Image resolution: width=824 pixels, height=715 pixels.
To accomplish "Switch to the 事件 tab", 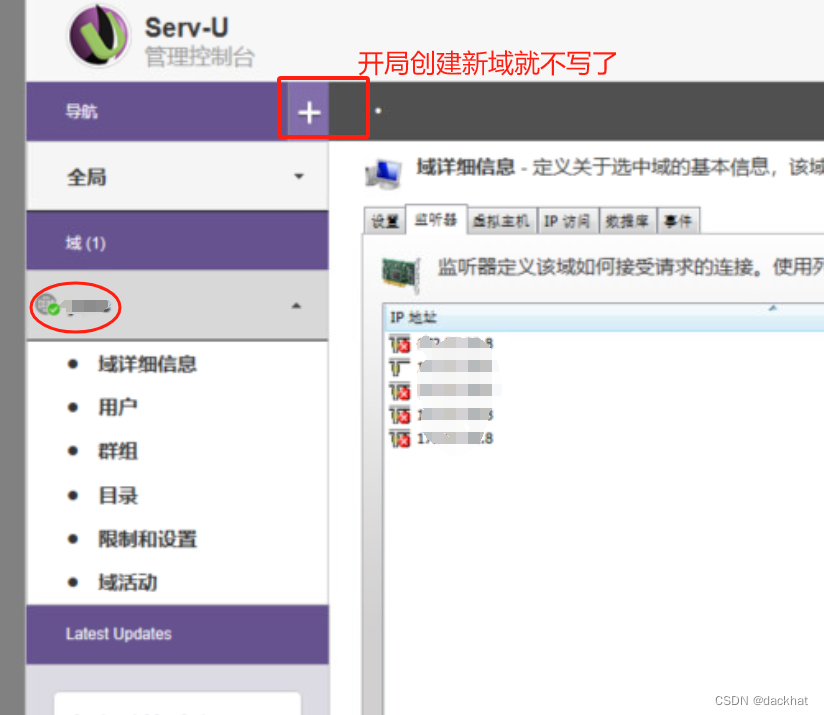I will (x=679, y=220).
